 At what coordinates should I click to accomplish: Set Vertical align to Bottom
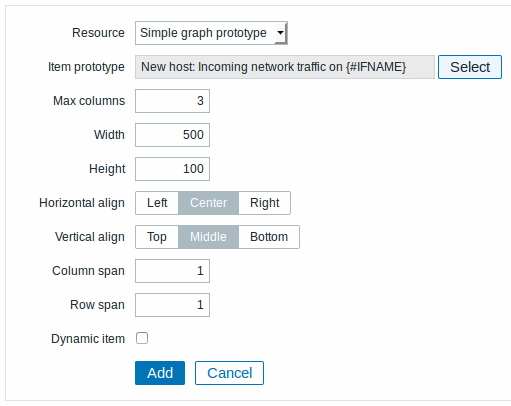(269, 237)
